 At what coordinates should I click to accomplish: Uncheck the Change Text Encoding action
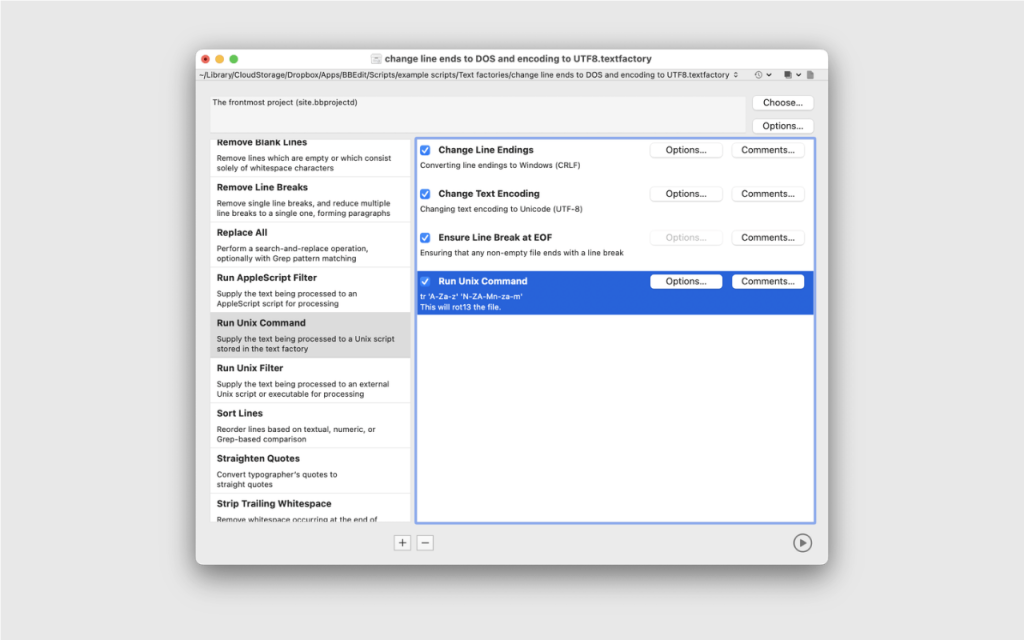click(425, 194)
